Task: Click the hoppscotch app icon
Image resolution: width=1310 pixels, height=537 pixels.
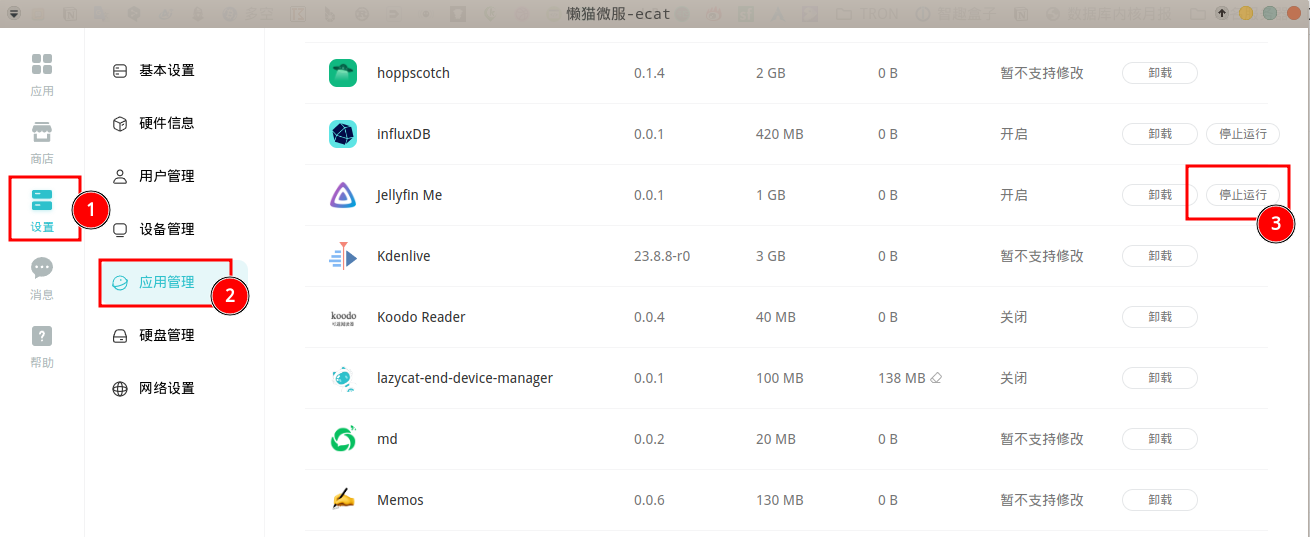Action: click(x=343, y=73)
